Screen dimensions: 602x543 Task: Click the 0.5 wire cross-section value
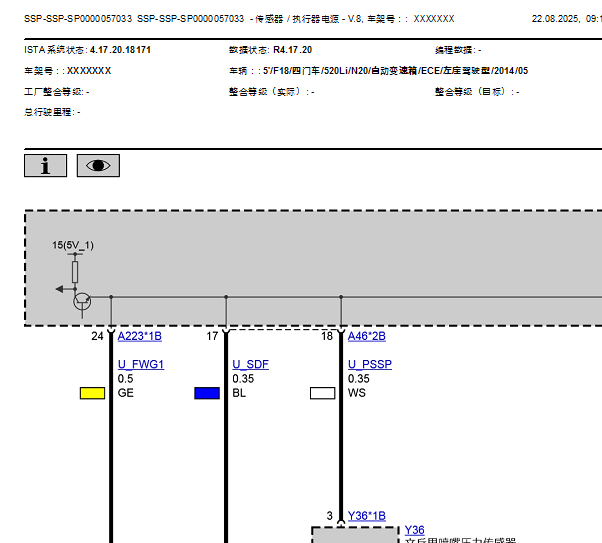125,379
